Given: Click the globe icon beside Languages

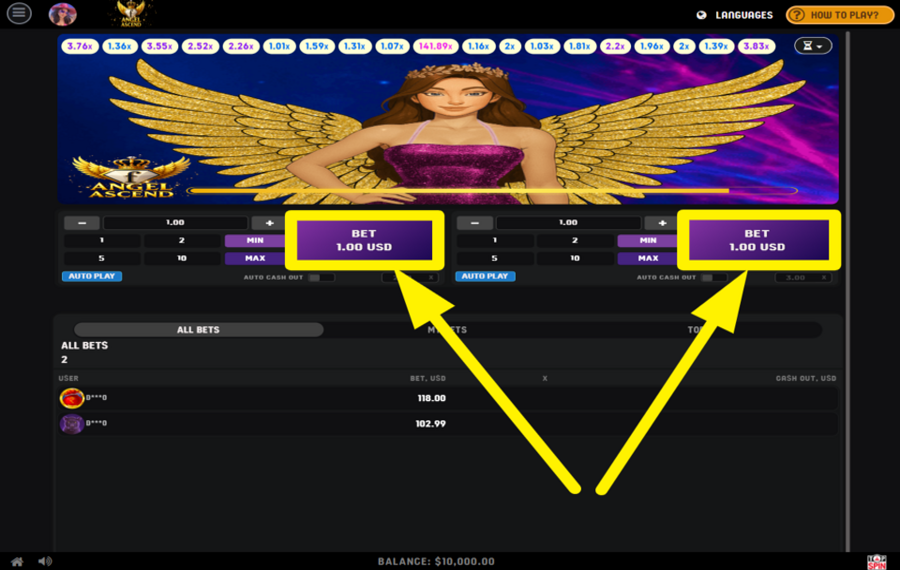Looking at the screenshot, I should coord(701,15).
